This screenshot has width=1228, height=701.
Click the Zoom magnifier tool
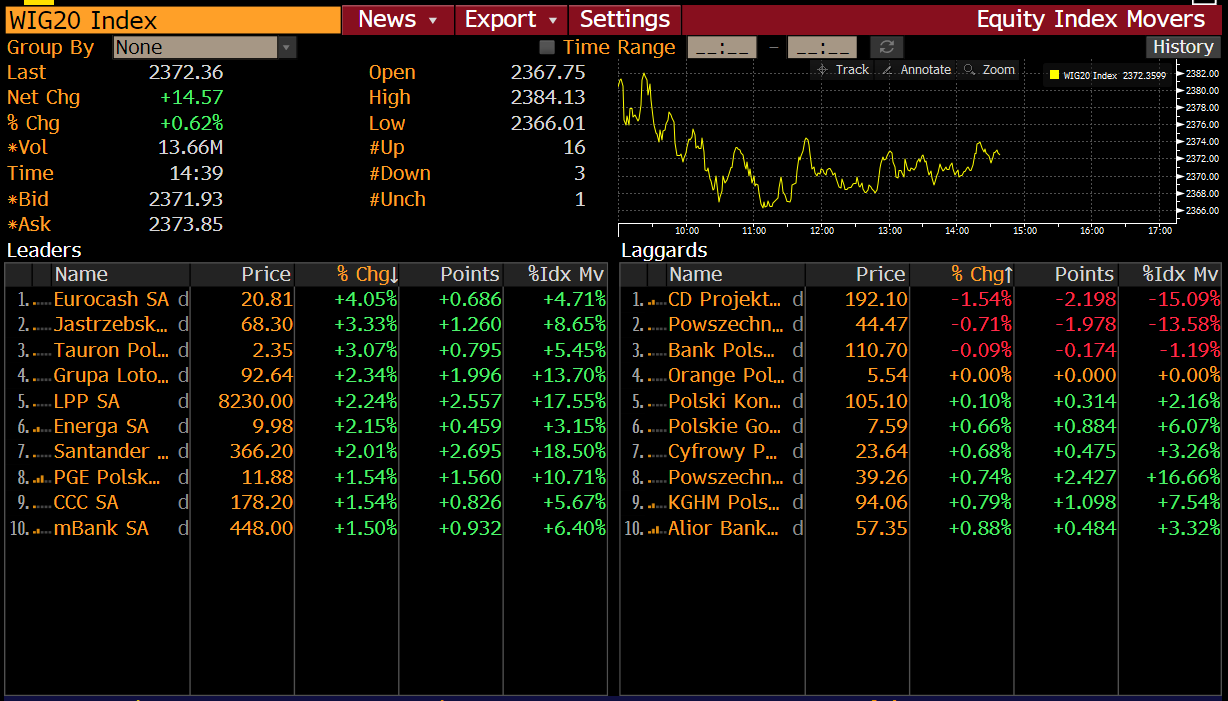[969, 69]
